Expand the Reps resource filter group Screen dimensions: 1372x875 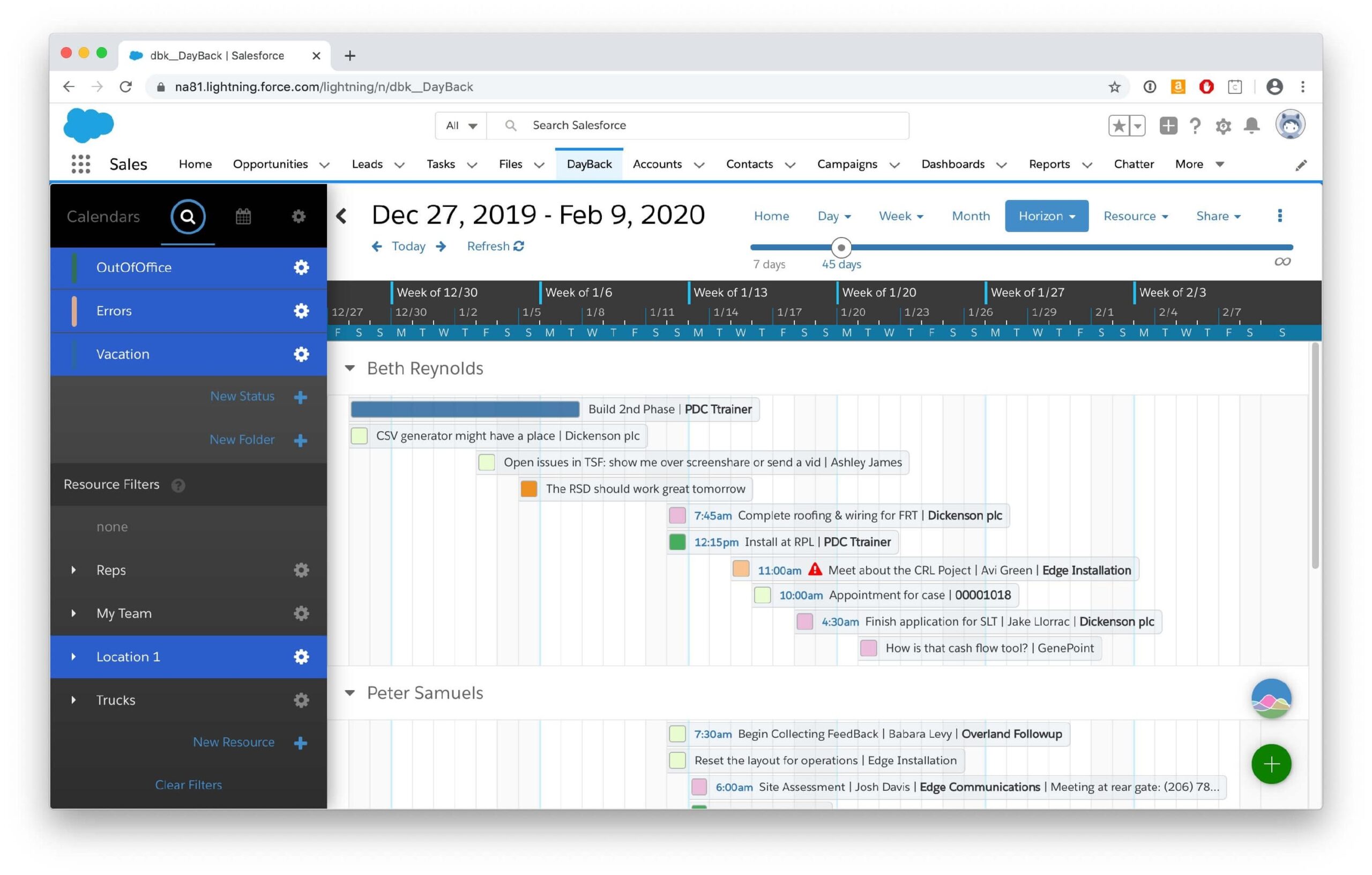click(73, 569)
